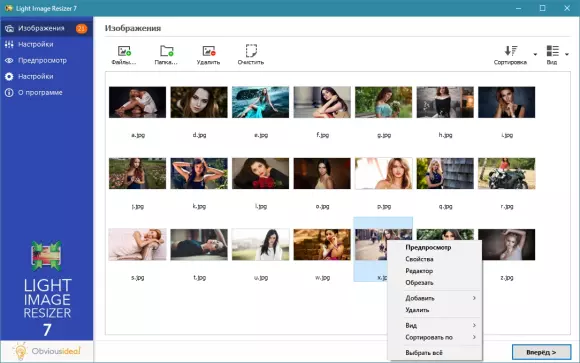Open Настройки with the gear icon
The width and height of the screenshot is (580, 363).
(x=46, y=77)
